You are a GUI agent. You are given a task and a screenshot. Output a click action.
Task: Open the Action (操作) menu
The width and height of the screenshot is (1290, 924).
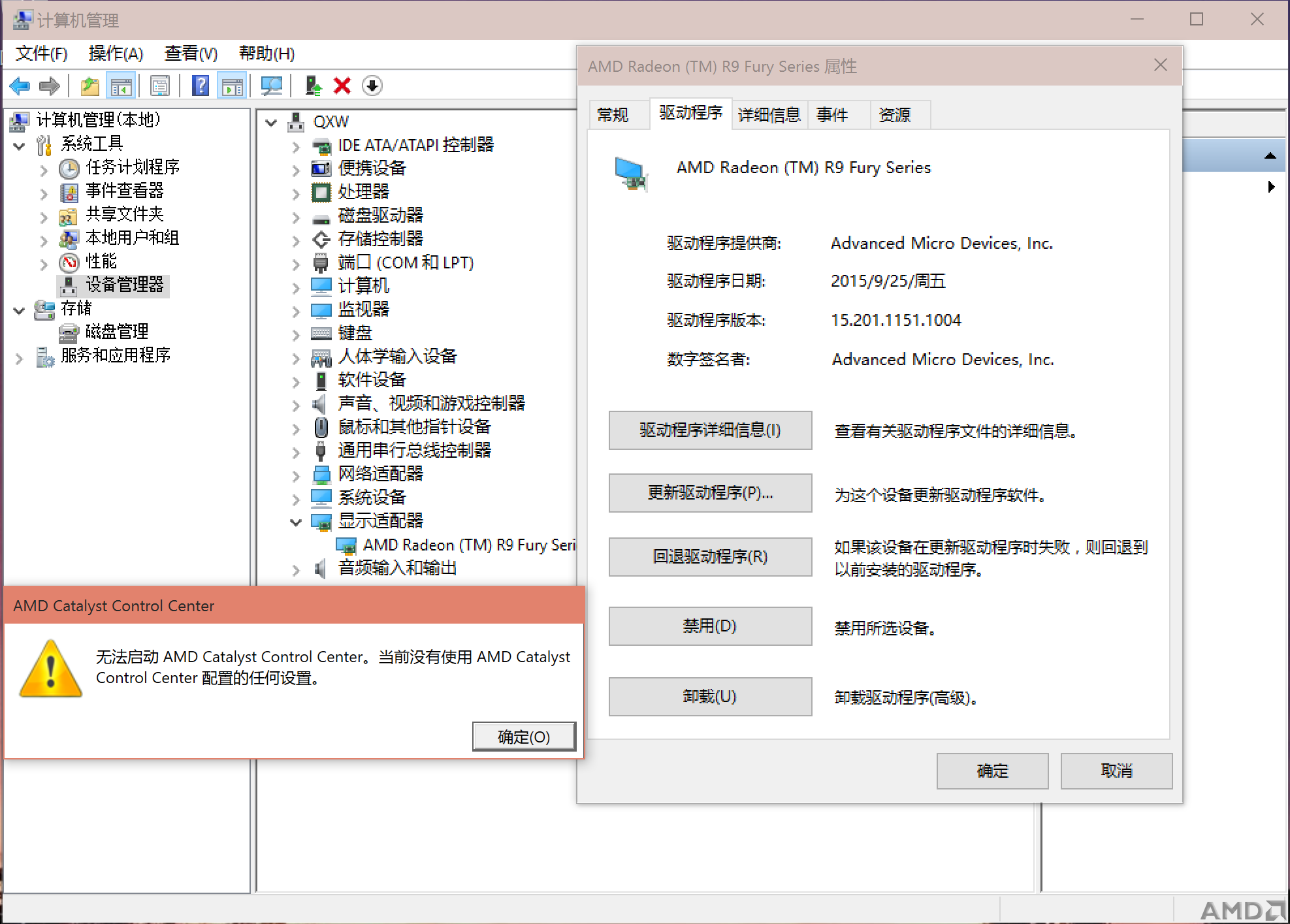(116, 54)
